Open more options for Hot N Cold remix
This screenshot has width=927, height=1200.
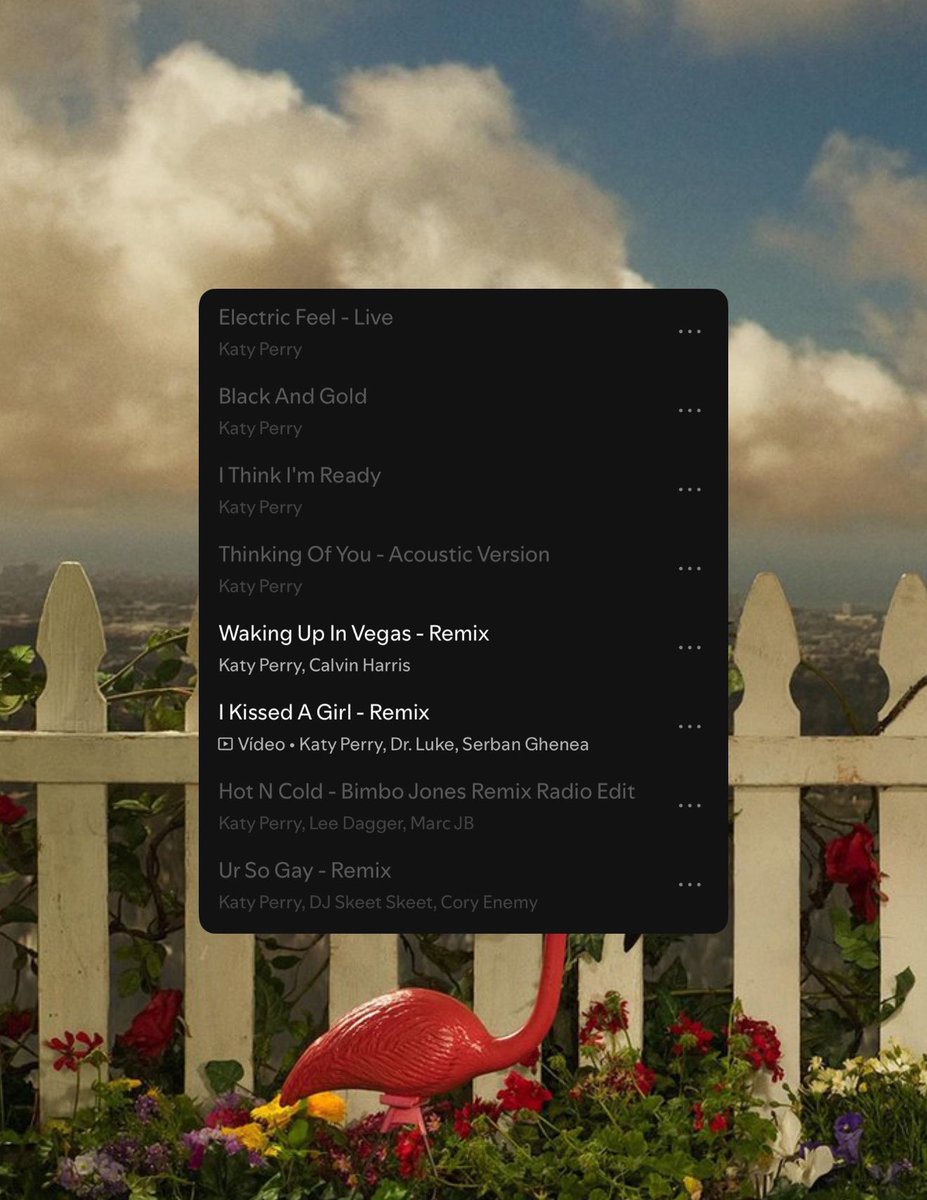689,806
